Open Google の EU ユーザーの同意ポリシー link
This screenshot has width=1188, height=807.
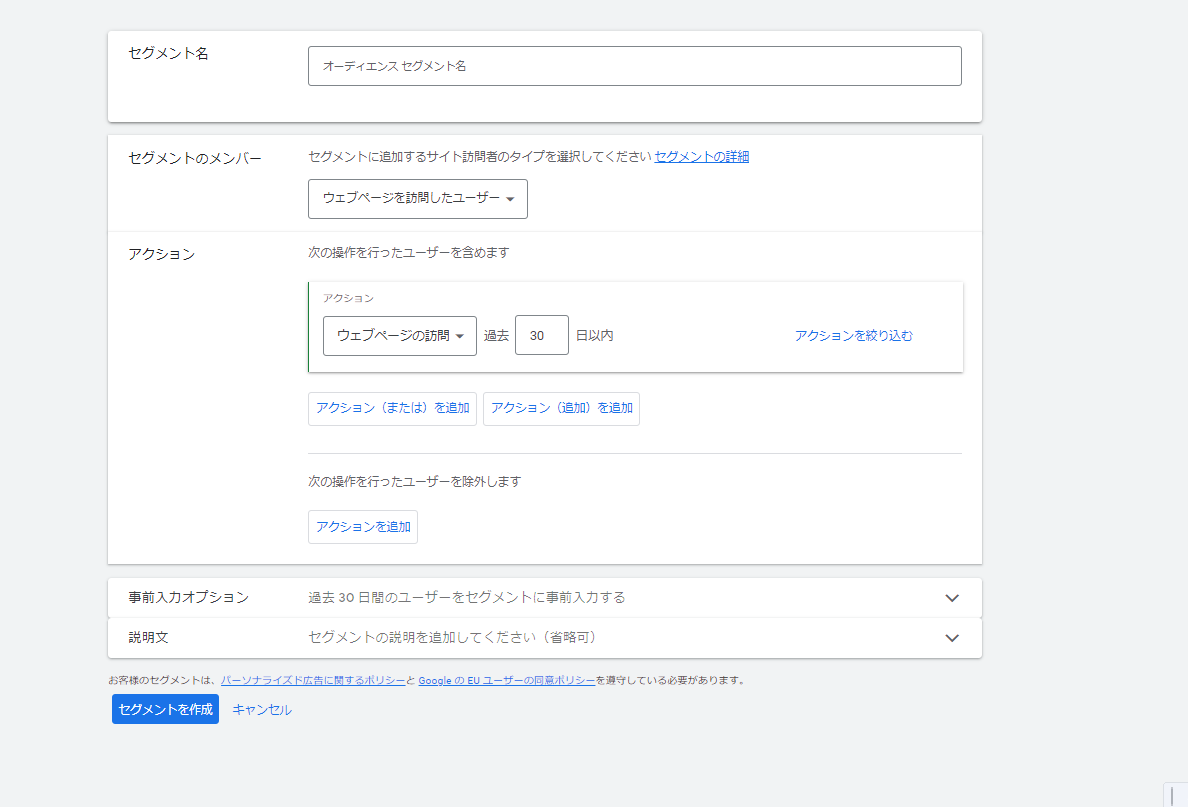pyautogui.click(x=506, y=680)
